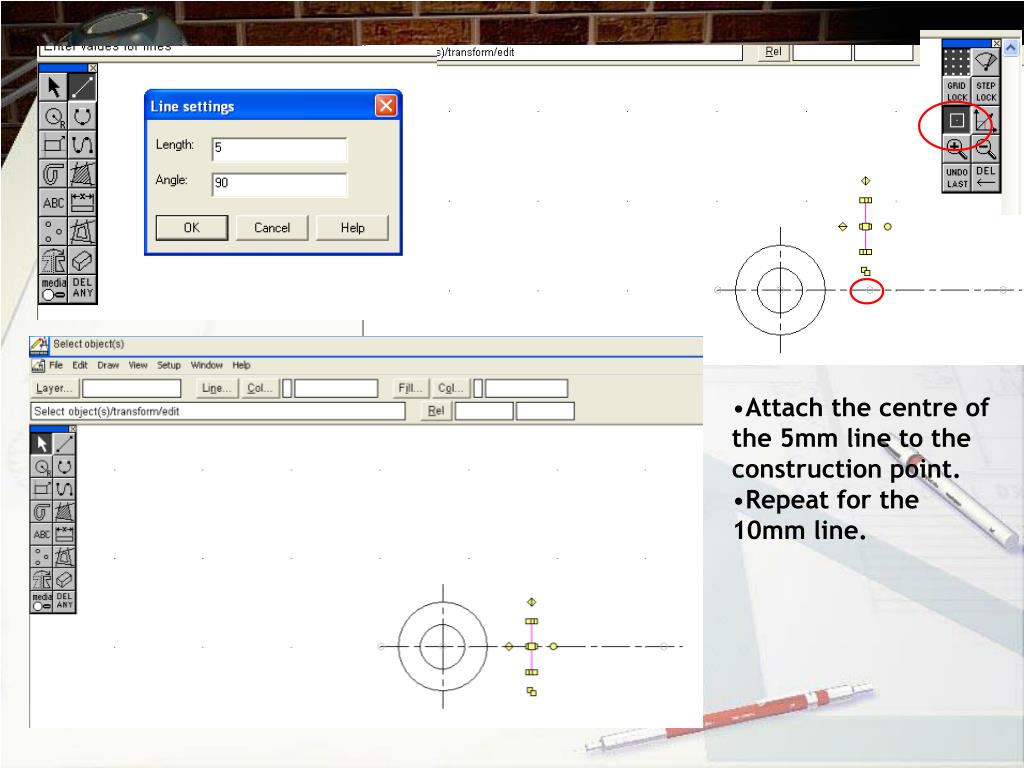1024x768 pixels.
Task: Close the Line settings dialog
Action: 386,105
